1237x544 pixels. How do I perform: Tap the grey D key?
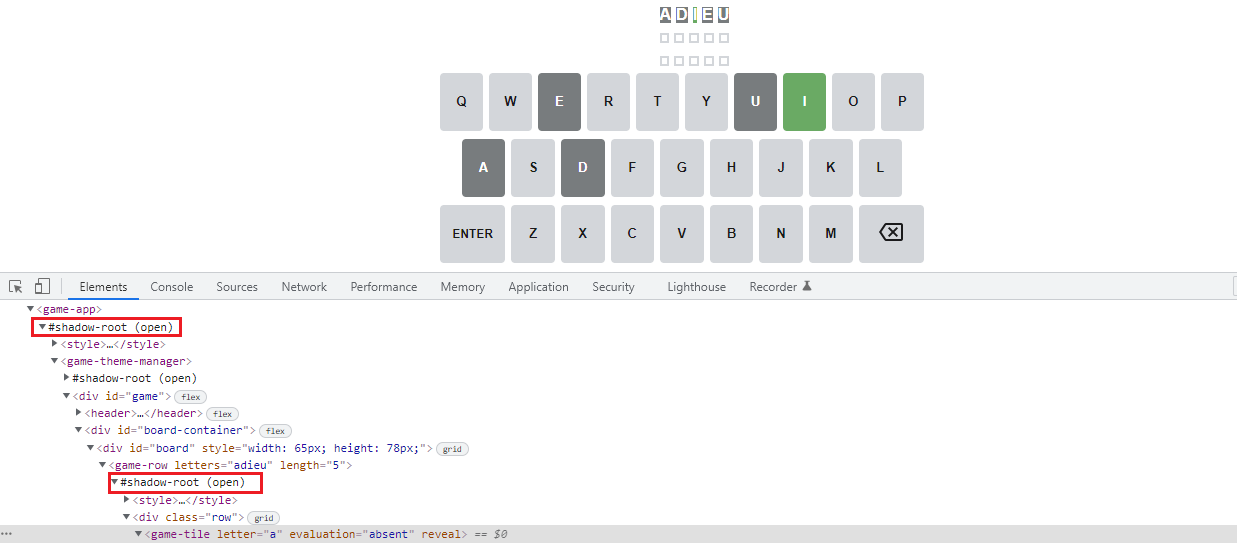[x=582, y=167]
